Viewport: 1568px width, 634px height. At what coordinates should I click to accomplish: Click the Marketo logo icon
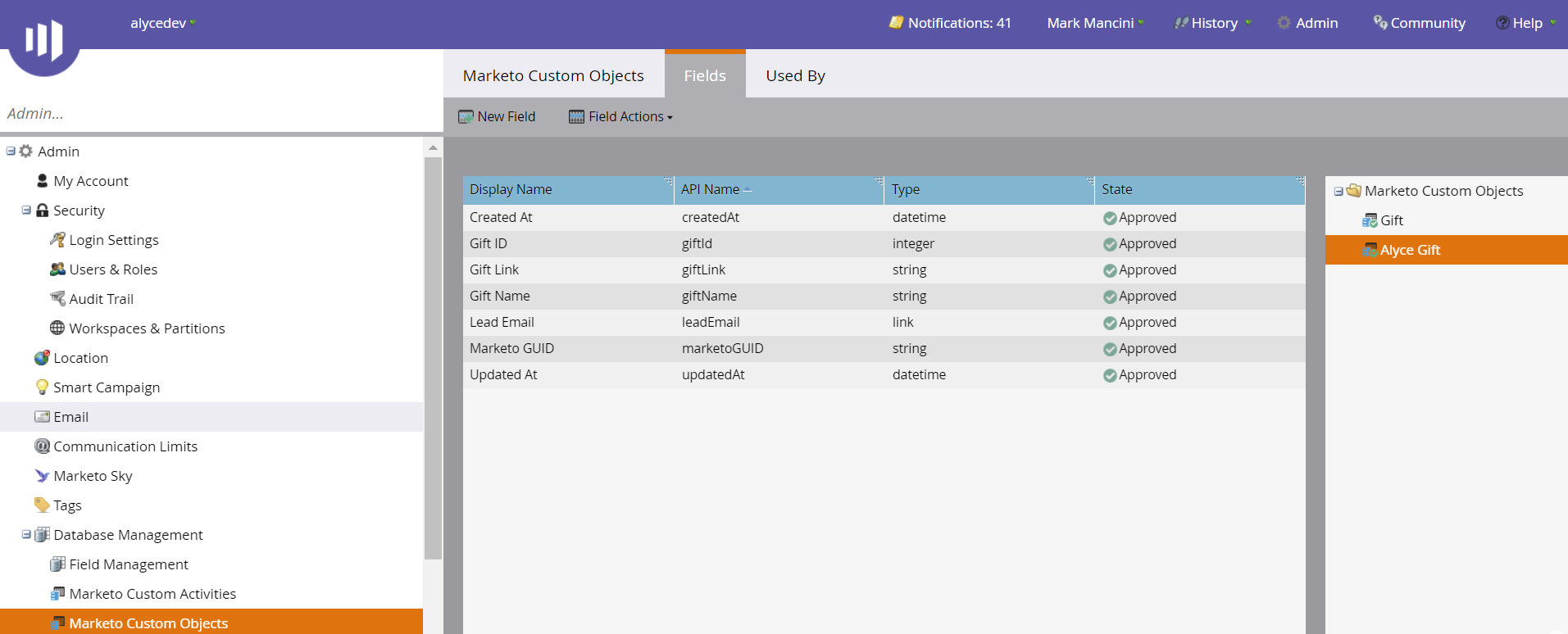click(x=44, y=38)
